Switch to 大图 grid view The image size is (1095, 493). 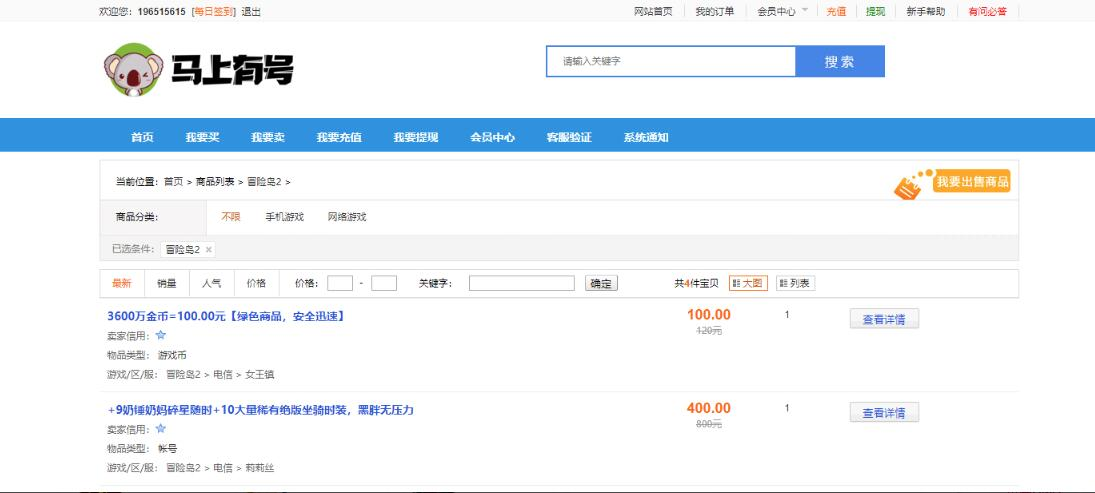coord(748,283)
